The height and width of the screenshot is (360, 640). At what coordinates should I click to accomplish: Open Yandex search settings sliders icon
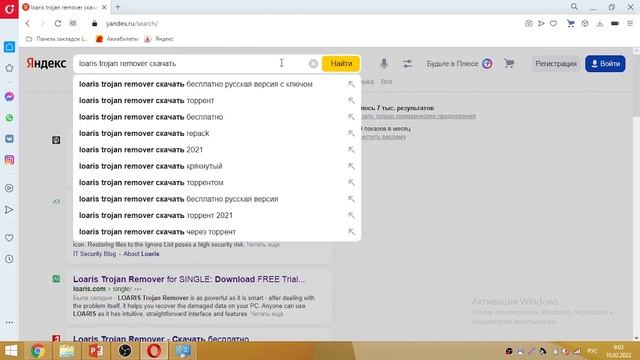point(407,64)
